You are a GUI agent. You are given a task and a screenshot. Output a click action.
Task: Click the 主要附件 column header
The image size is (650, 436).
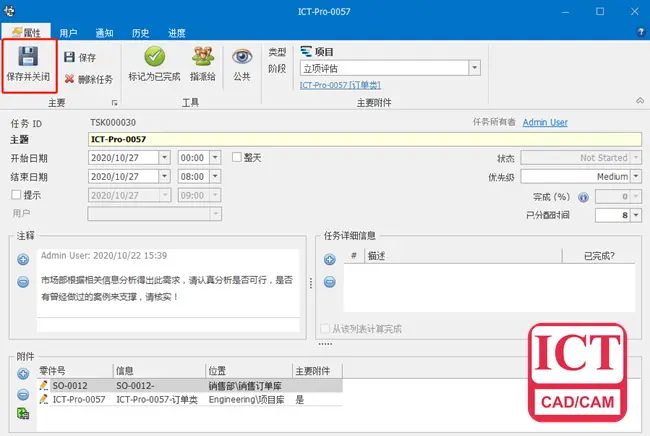click(318, 371)
